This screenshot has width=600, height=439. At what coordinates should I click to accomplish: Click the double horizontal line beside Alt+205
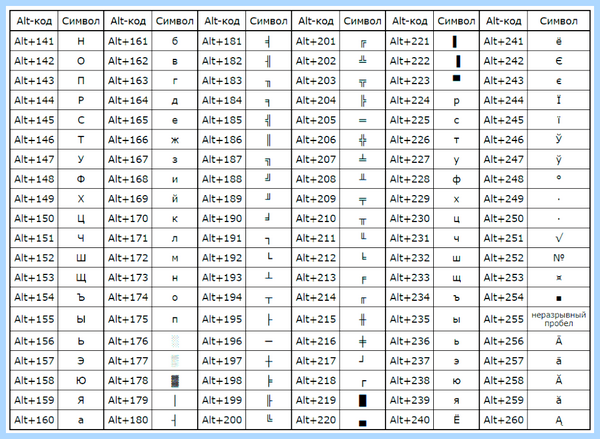click(362, 121)
